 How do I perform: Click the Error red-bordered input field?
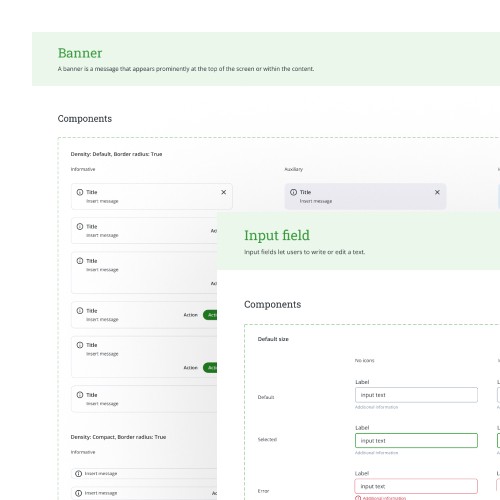416,486
